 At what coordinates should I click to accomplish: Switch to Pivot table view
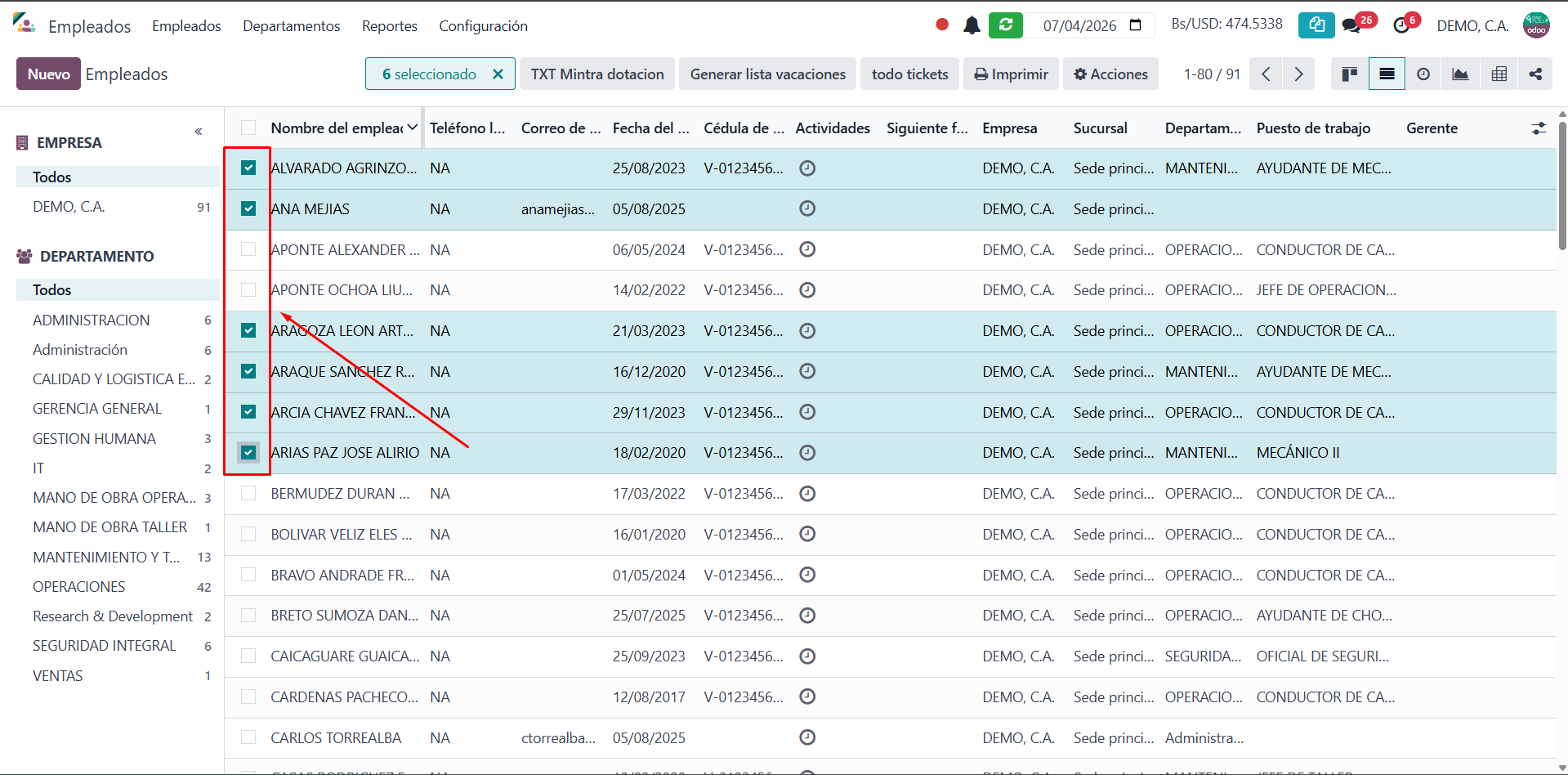click(1499, 74)
